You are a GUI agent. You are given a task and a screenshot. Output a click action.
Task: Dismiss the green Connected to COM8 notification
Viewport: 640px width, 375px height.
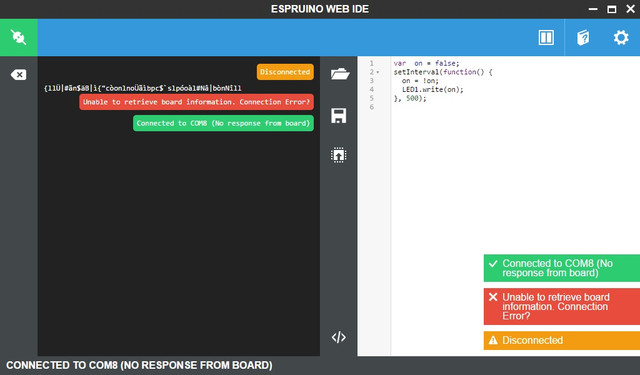pyautogui.click(x=562, y=268)
